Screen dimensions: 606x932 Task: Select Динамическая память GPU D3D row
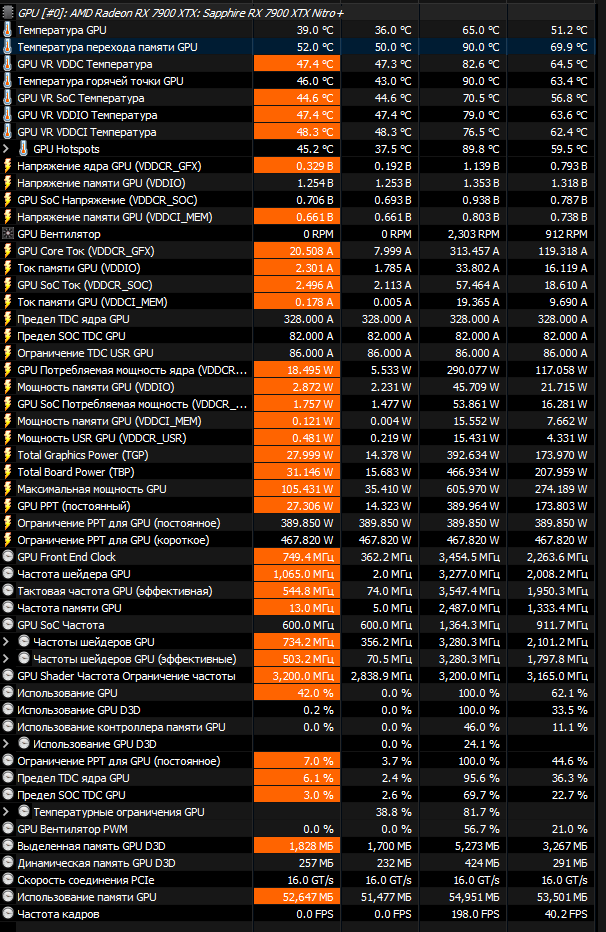pyautogui.click(x=298, y=863)
